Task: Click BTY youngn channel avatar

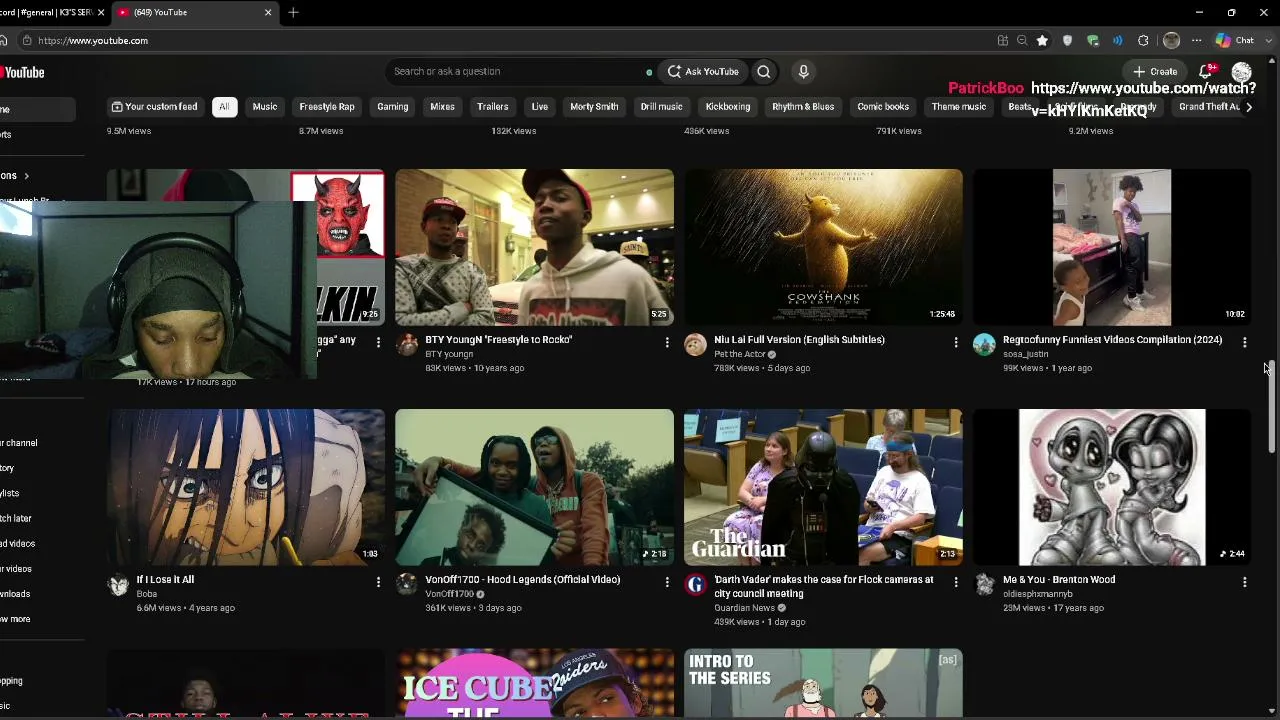Action: (407, 345)
